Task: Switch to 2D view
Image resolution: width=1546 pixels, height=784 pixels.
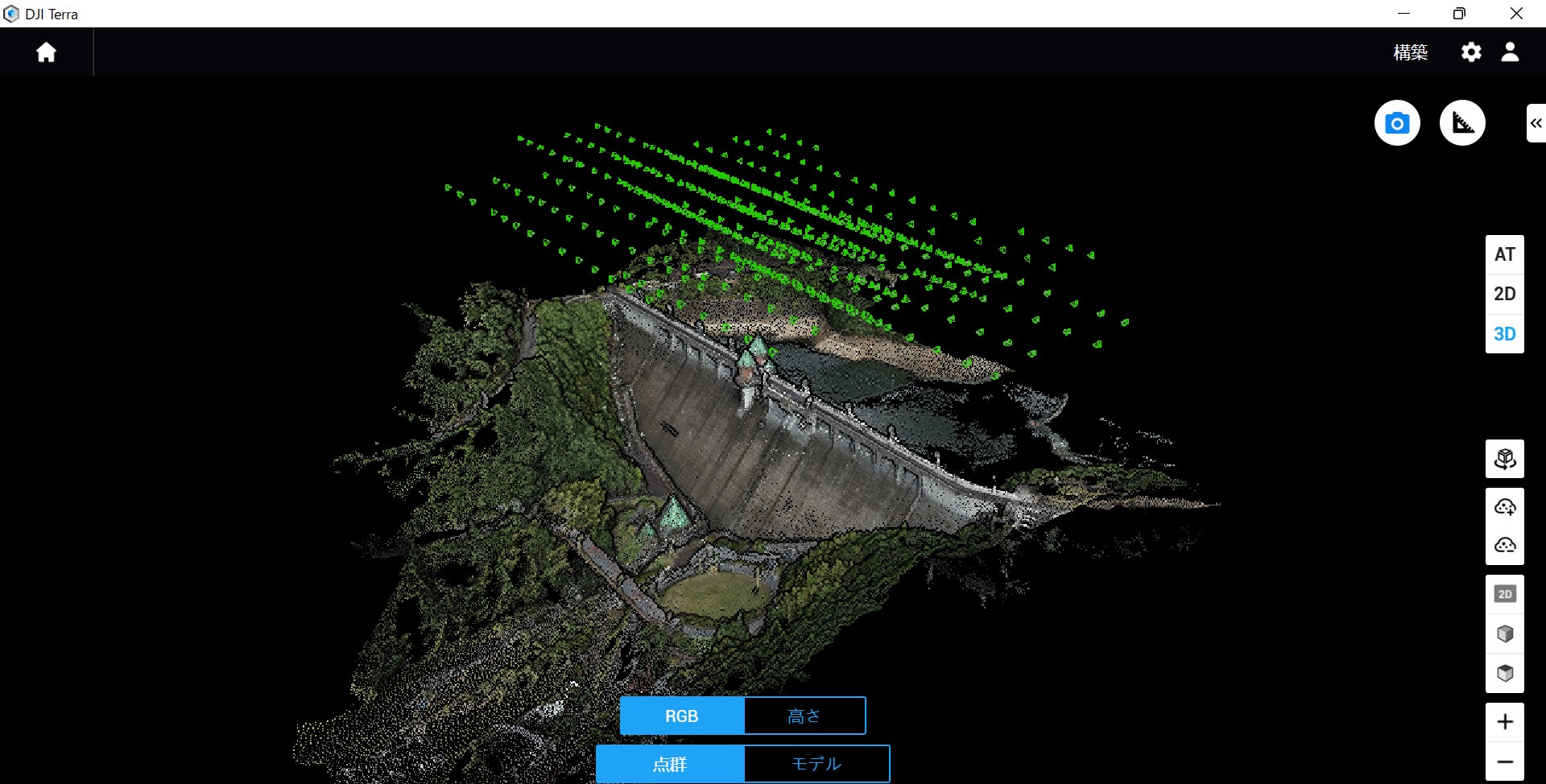Action: (1504, 295)
